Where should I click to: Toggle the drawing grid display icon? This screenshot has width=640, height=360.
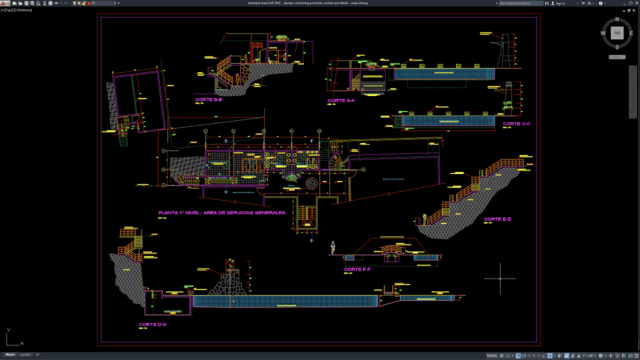pyautogui.click(x=502, y=356)
